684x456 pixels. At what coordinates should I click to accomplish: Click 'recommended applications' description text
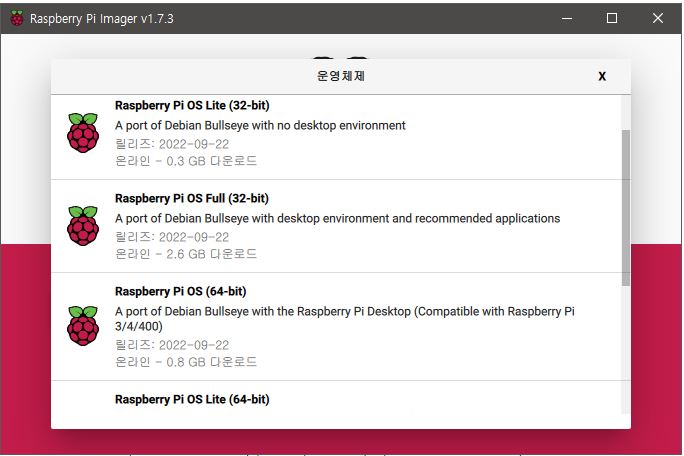[487, 218]
